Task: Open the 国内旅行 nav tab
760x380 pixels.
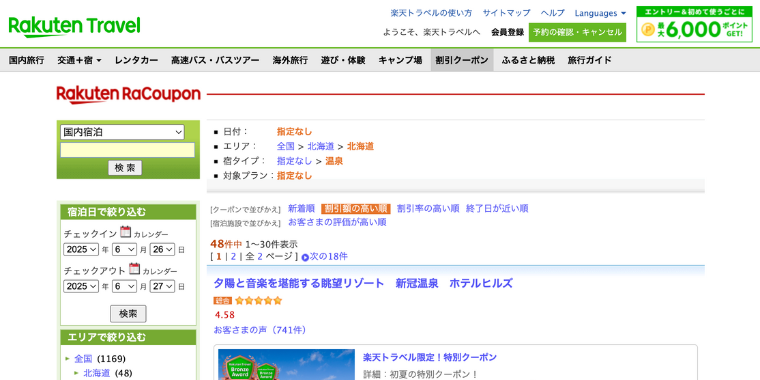Action: pyautogui.click(x=26, y=61)
